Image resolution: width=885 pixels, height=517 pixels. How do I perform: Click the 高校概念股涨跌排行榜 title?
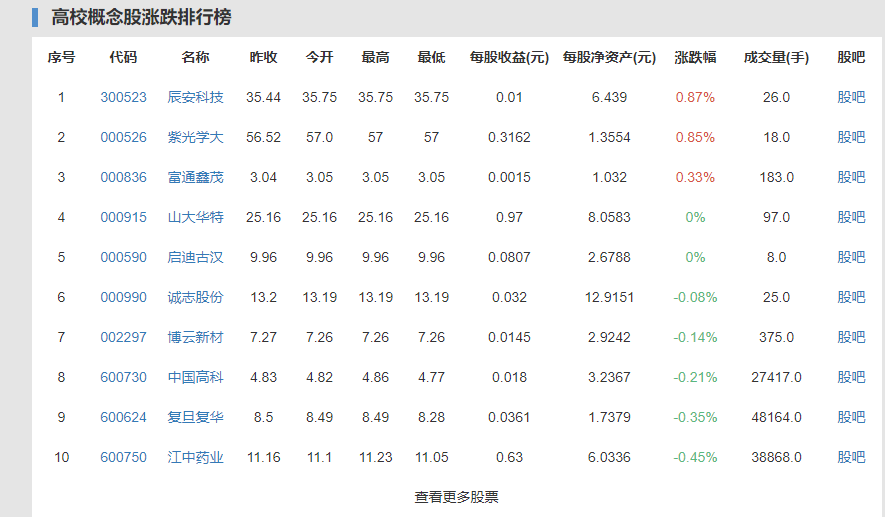click(141, 17)
